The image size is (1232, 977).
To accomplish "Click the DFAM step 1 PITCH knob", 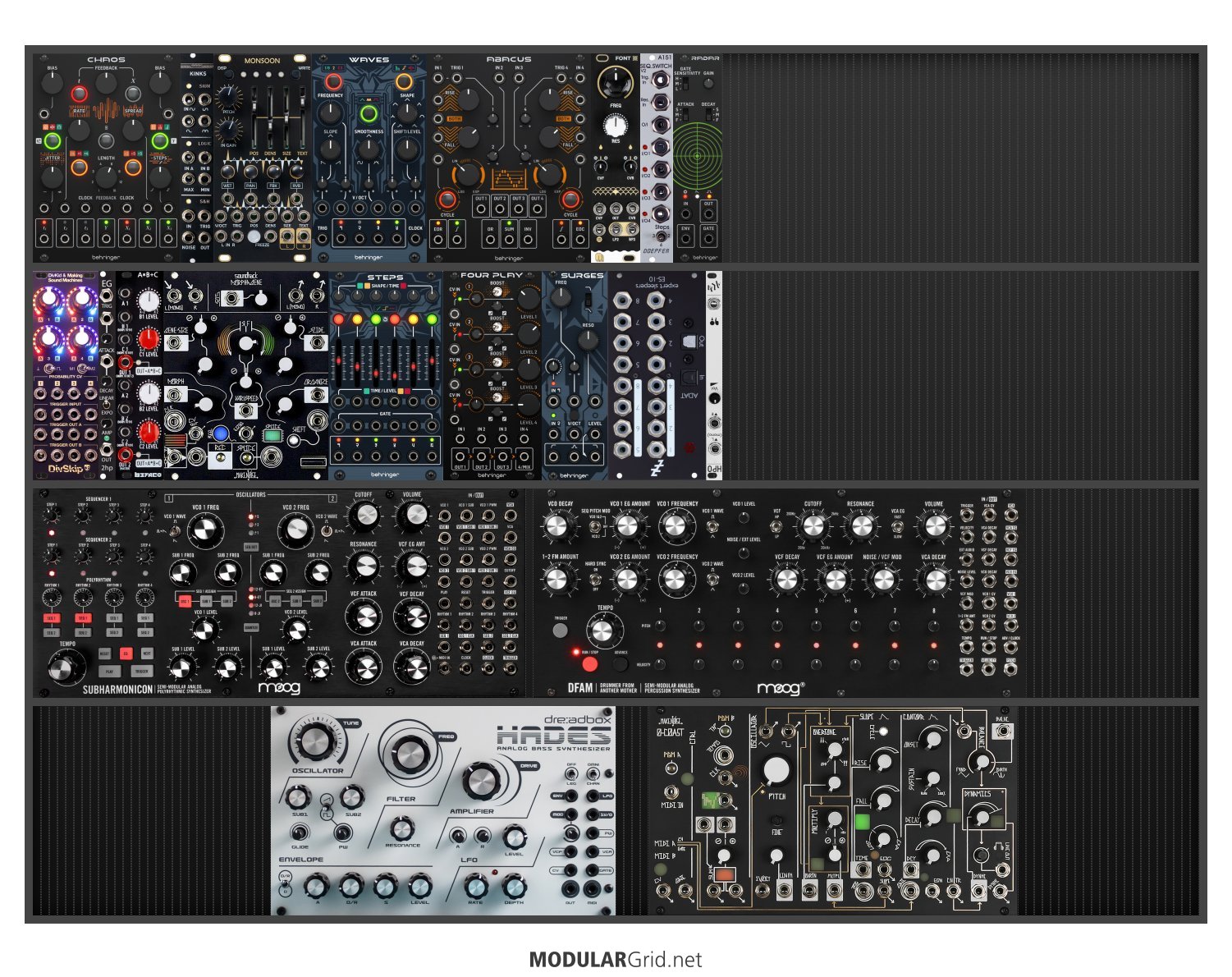I will [x=660, y=625].
